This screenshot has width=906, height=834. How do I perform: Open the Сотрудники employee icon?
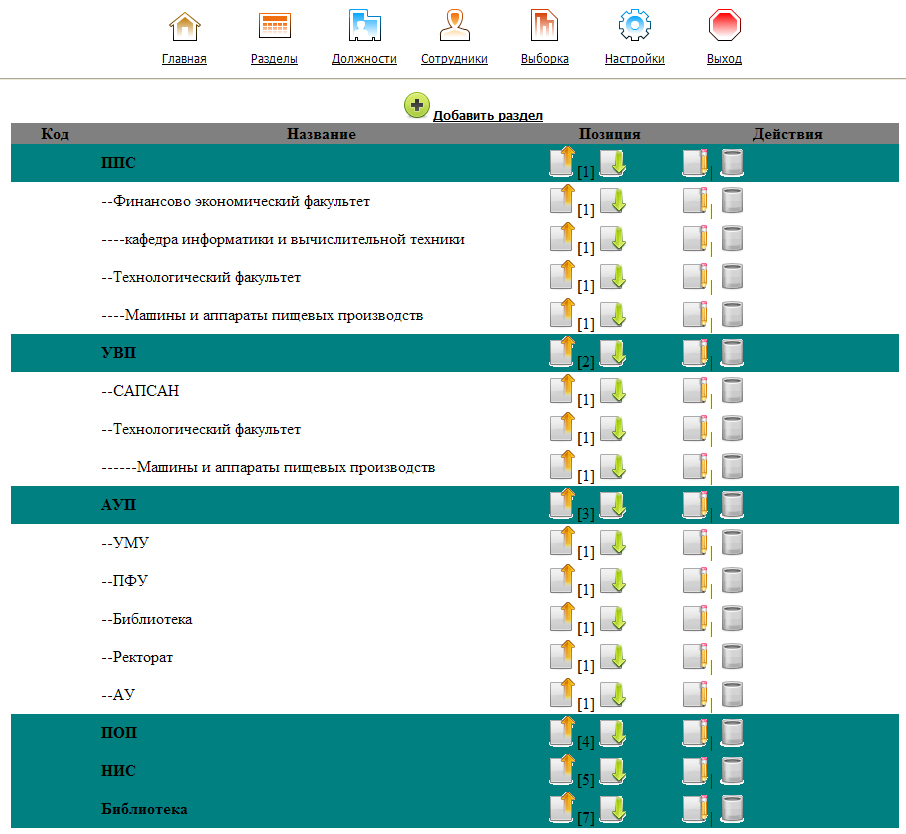(454, 26)
